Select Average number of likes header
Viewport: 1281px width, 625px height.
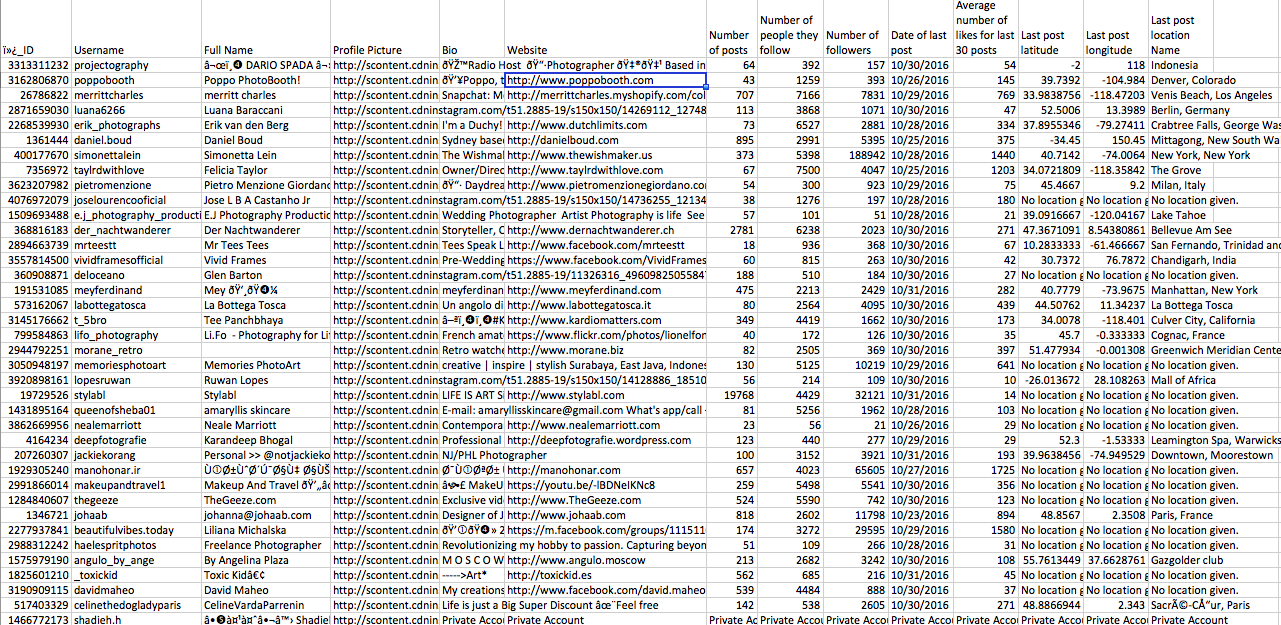point(985,29)
